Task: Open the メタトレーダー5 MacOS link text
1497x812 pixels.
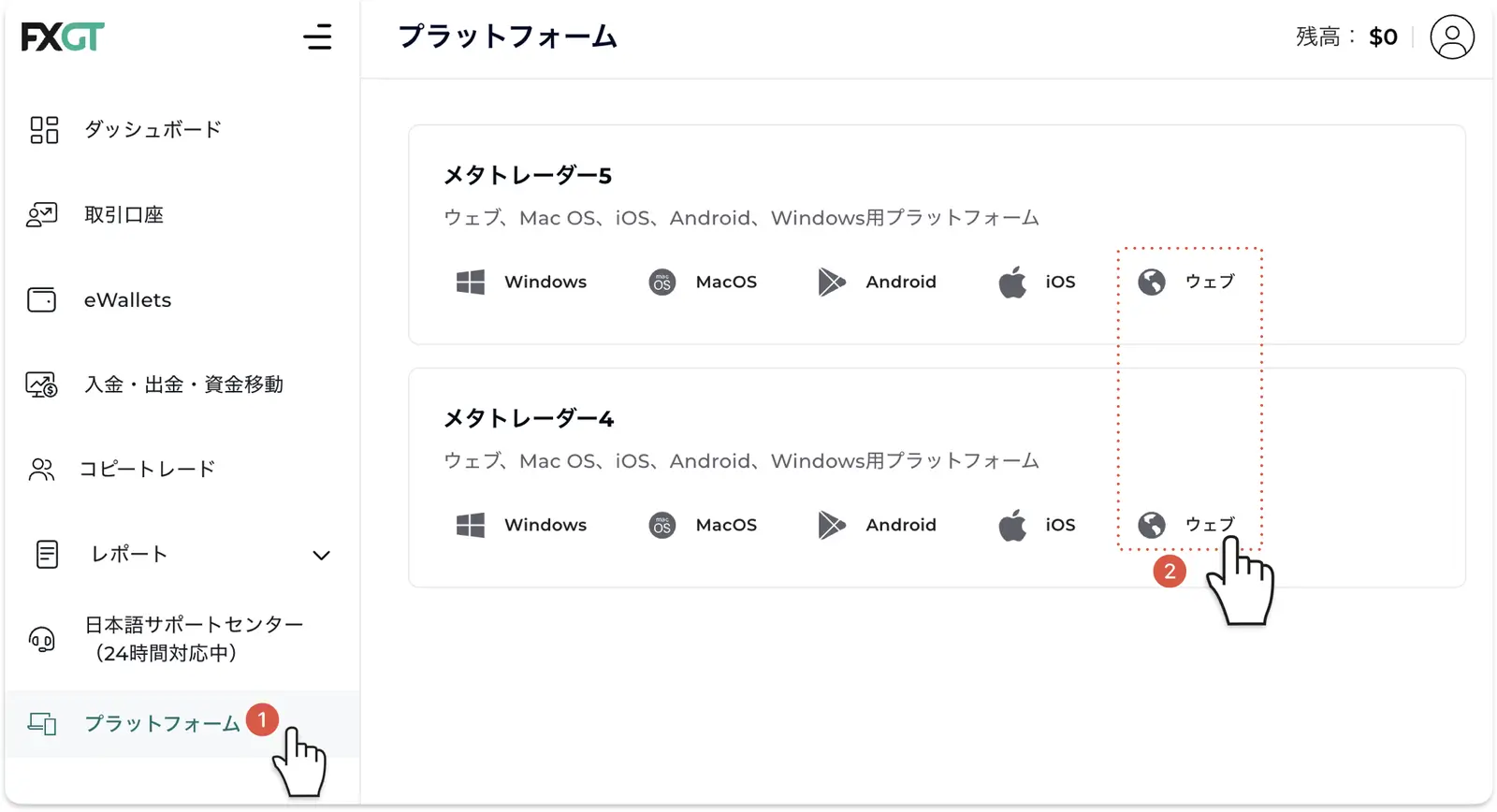Action: (x=727, y=282)
